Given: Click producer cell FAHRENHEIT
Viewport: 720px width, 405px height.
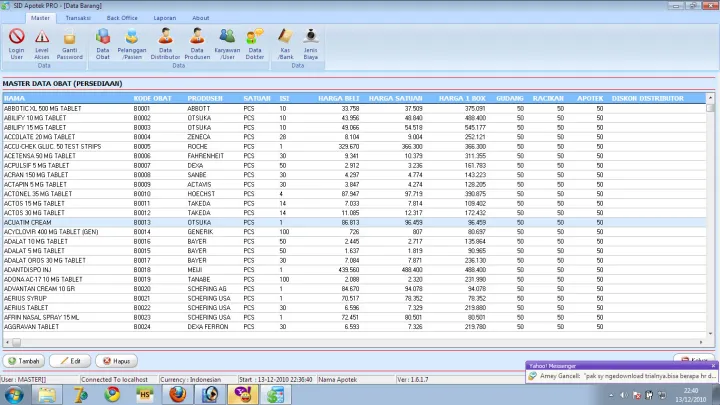Looking at the screenshot, I should pos(206,156).
